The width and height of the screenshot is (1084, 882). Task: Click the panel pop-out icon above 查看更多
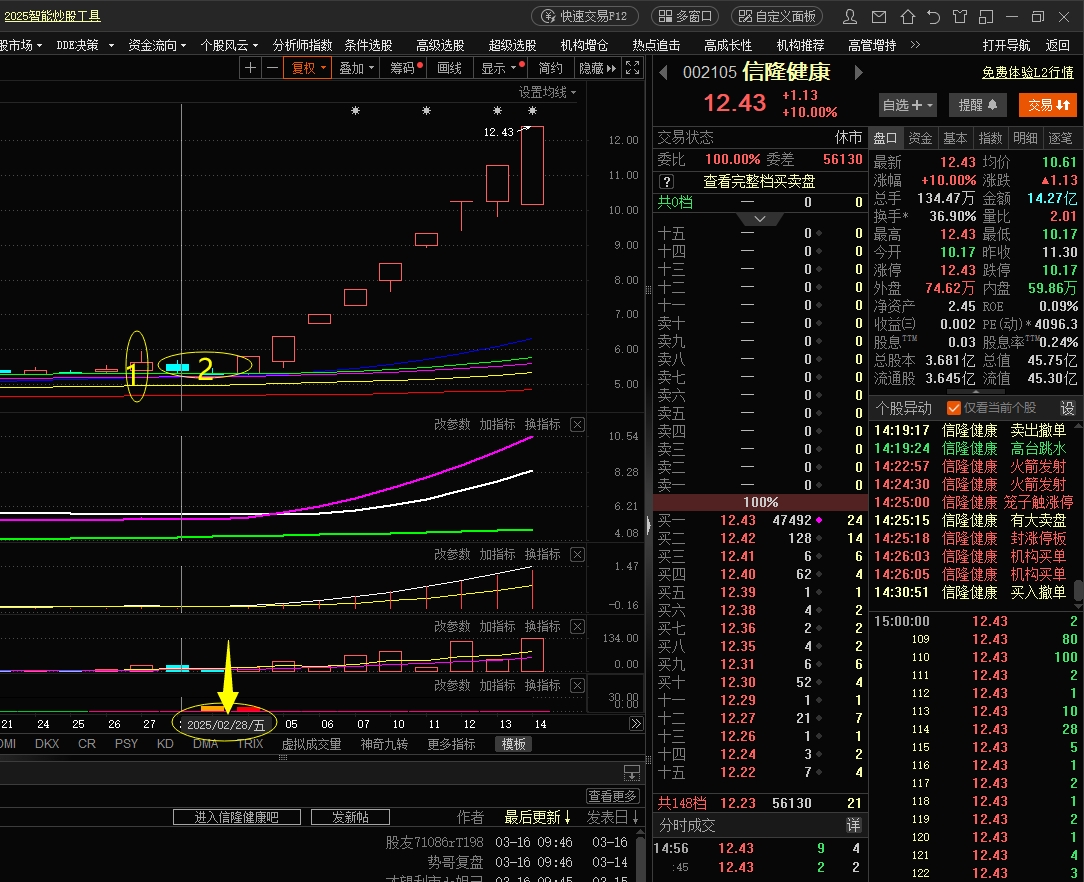631,772
